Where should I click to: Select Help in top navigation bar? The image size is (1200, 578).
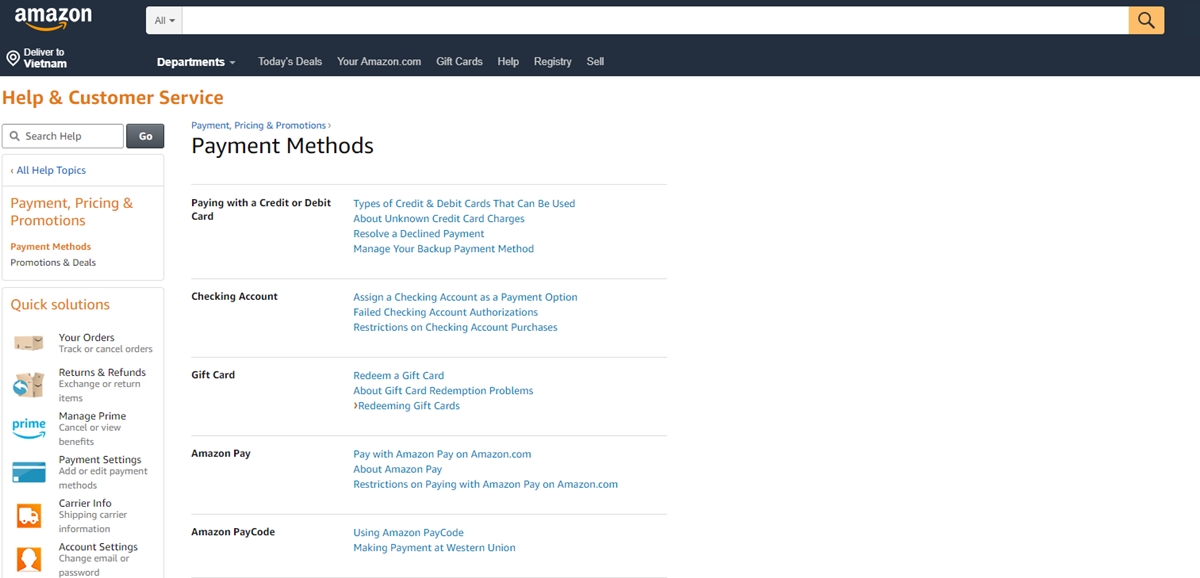(x=508, y=61)
